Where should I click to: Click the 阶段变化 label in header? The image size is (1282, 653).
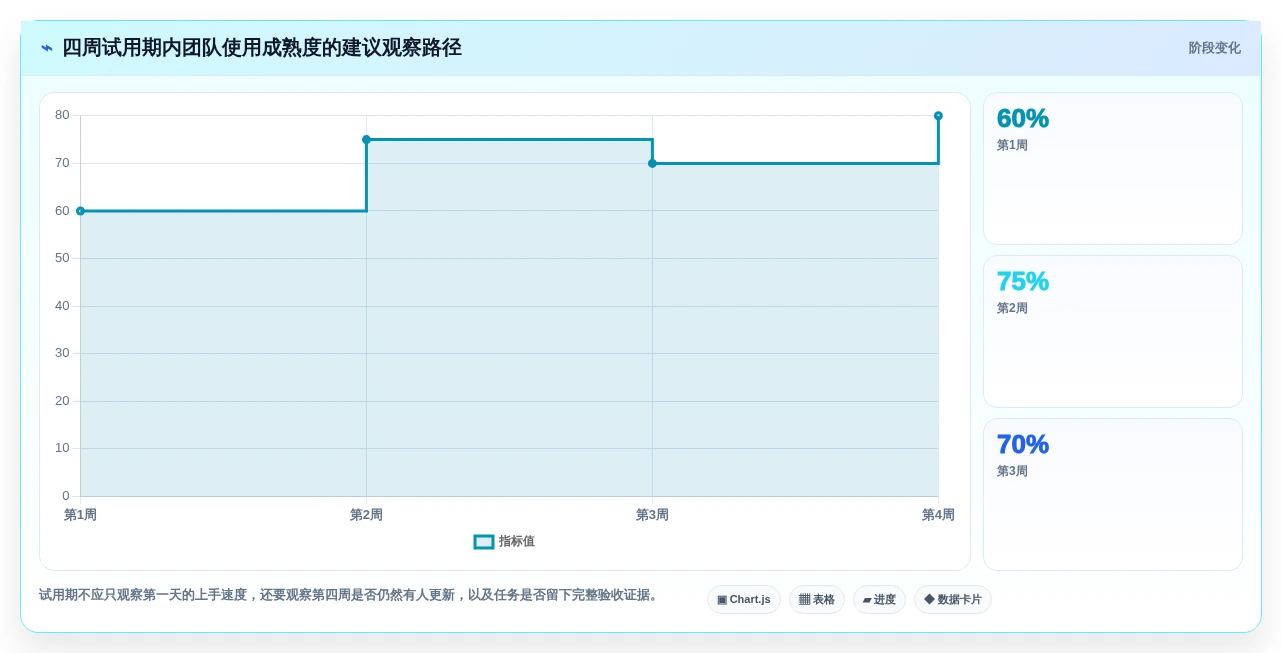point(1214,48)
